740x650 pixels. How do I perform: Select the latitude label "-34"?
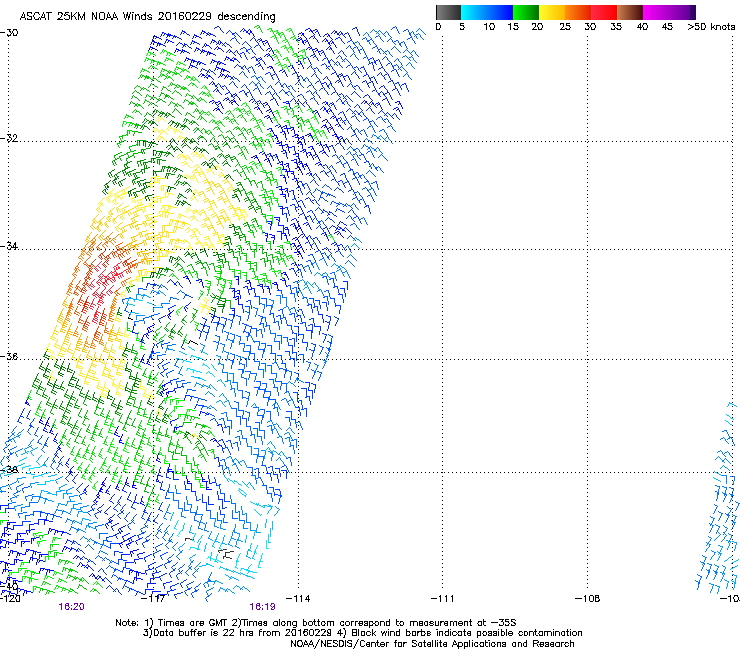9,246
